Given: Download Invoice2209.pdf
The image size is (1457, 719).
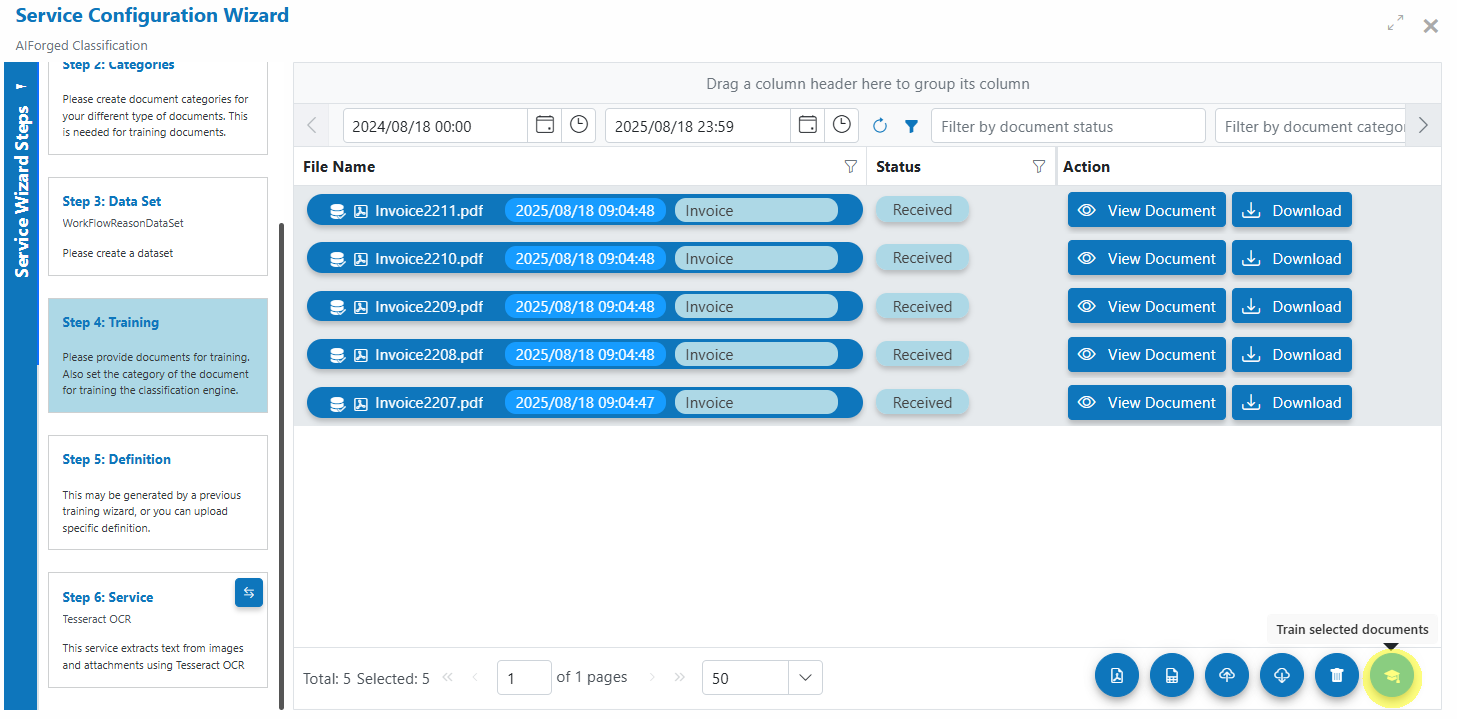Looking at the screenshot, I should coord(1291,306).
